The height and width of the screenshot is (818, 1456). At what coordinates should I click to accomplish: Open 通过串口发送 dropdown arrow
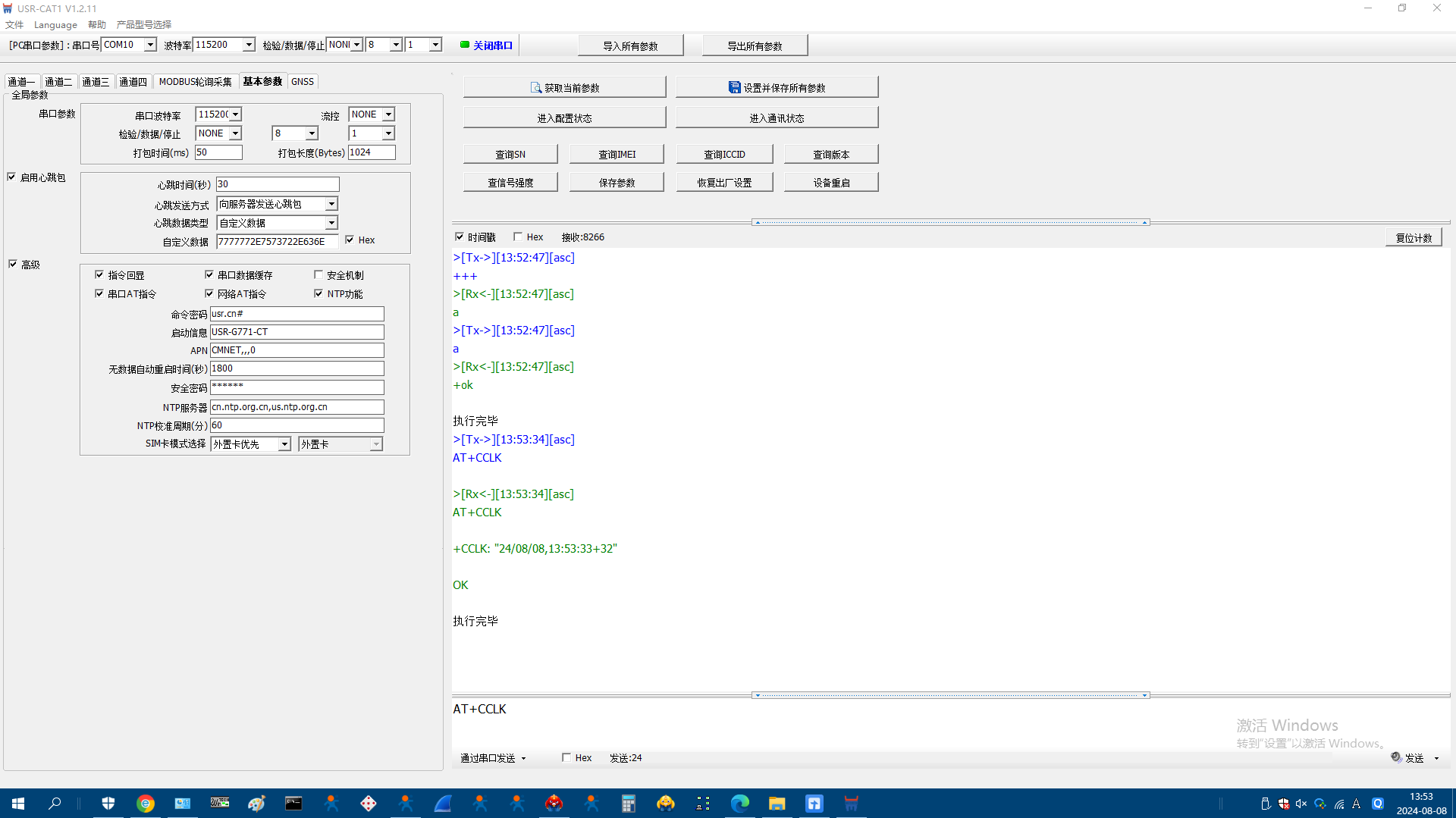(x=523, y=758)
